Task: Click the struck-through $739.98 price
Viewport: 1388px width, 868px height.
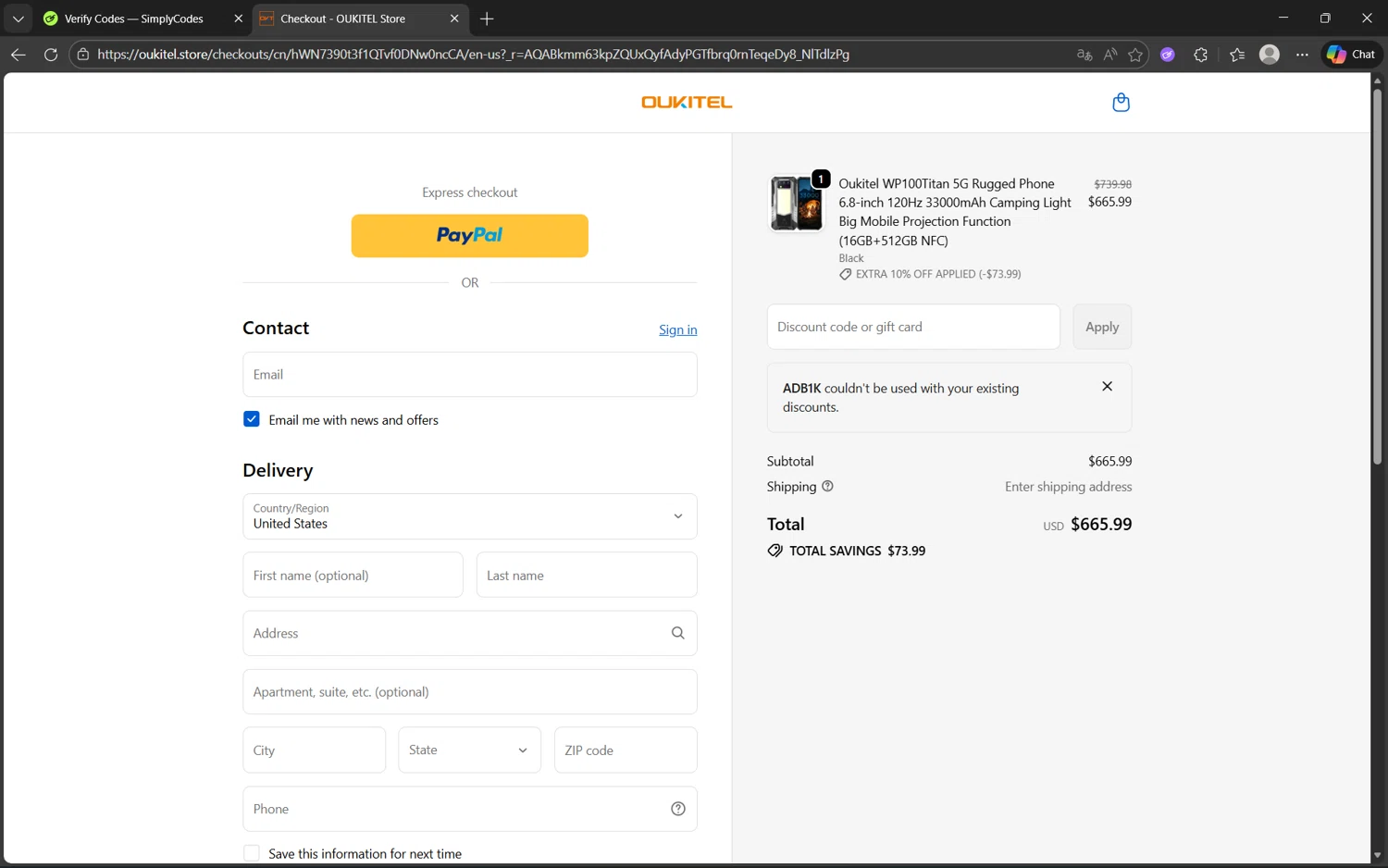Action: [x=1112, y=184]
